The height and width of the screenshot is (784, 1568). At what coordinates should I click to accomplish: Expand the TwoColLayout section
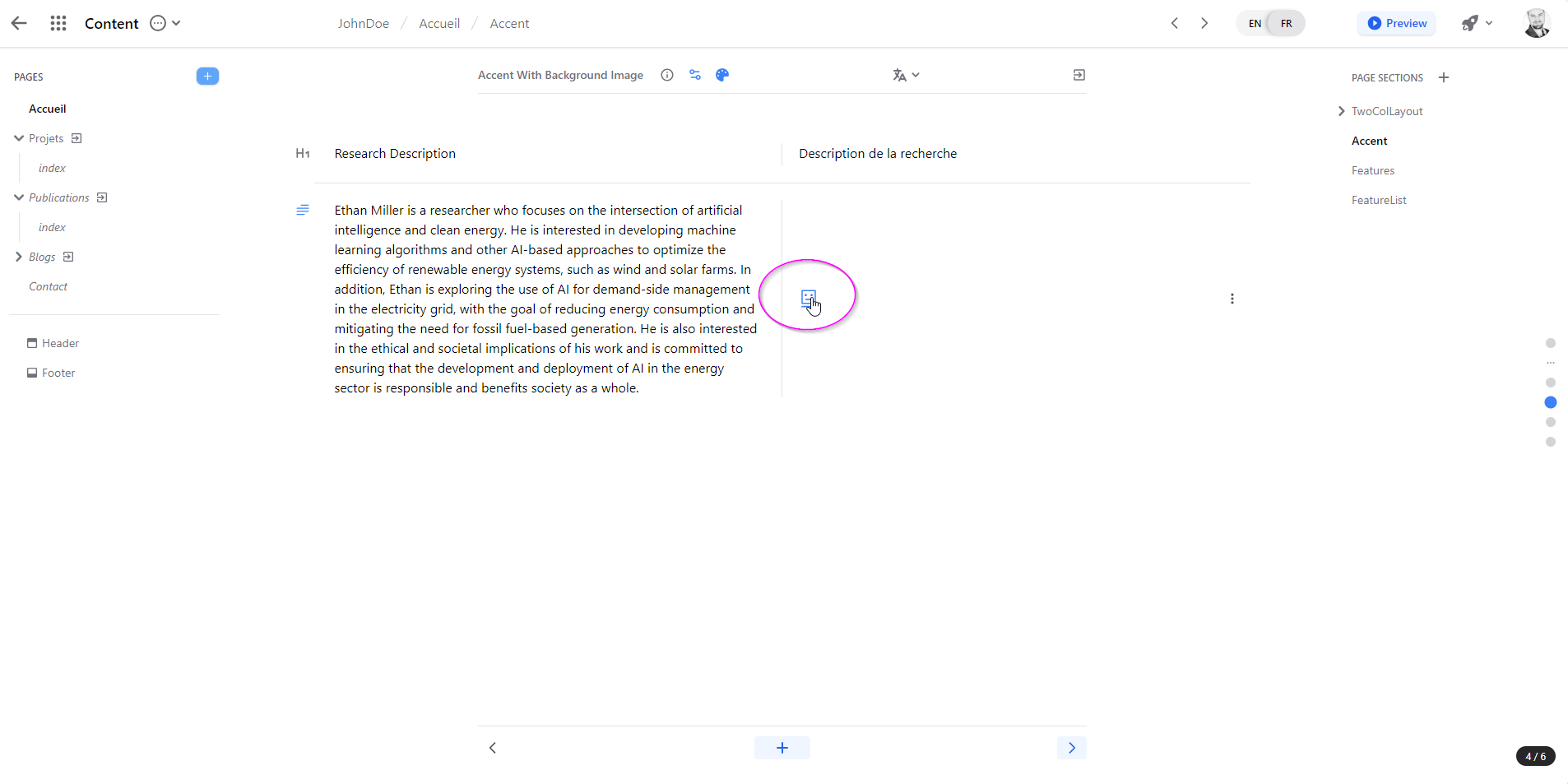point(1342,111)
